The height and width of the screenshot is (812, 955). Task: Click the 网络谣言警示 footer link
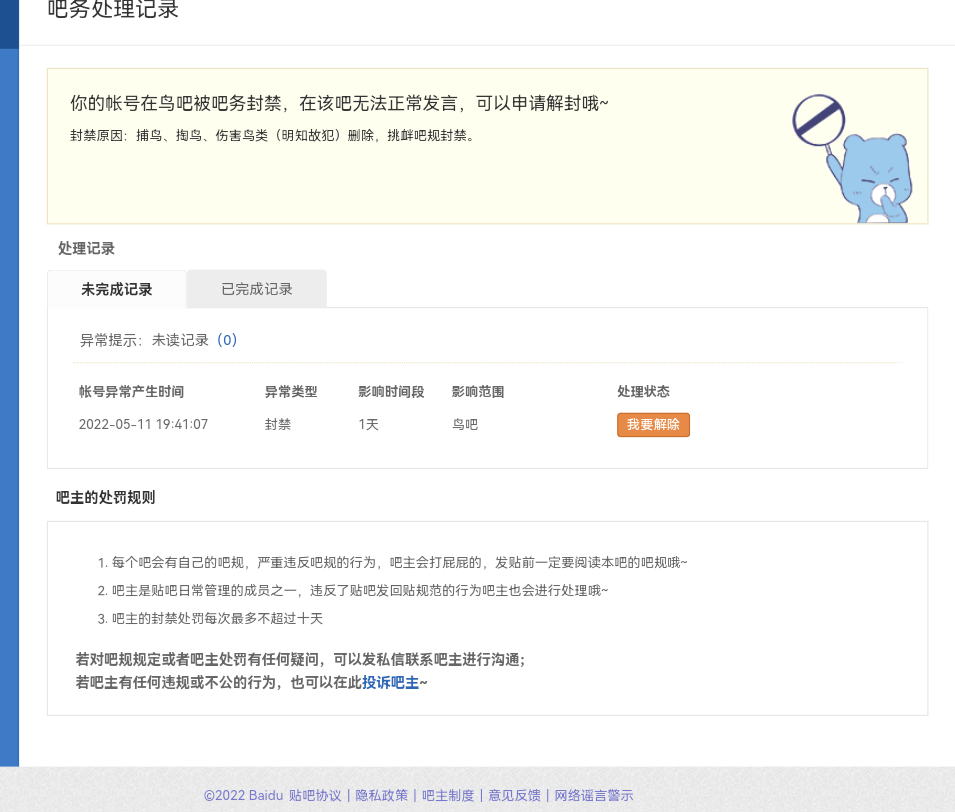(x=594, y=795)
